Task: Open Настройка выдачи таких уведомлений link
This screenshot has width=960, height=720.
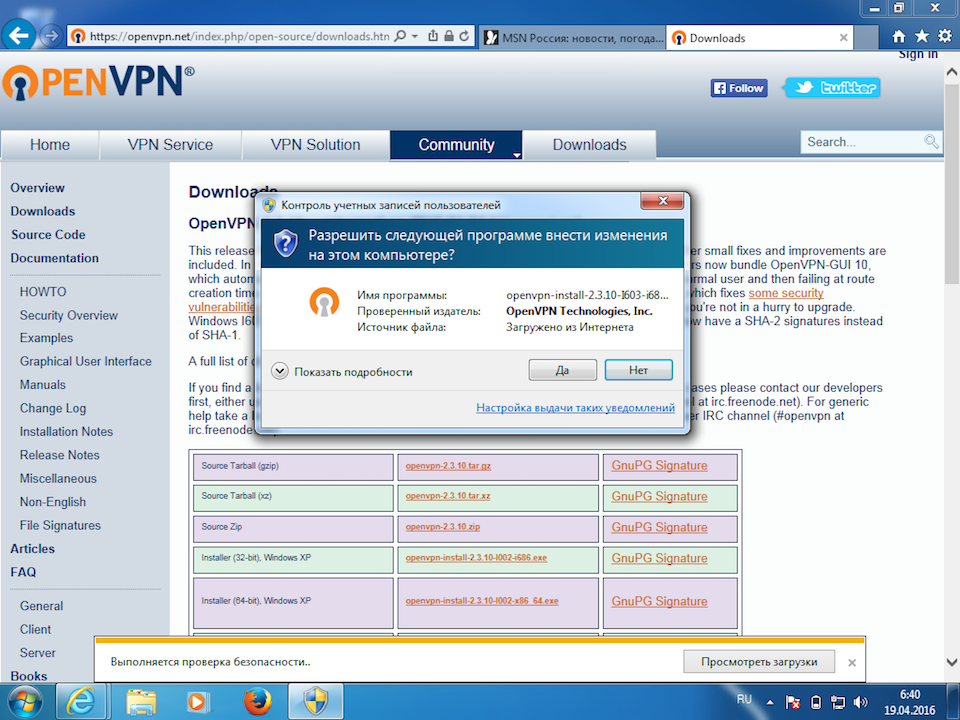Action: pyautogui.click(x=576, y=408)
